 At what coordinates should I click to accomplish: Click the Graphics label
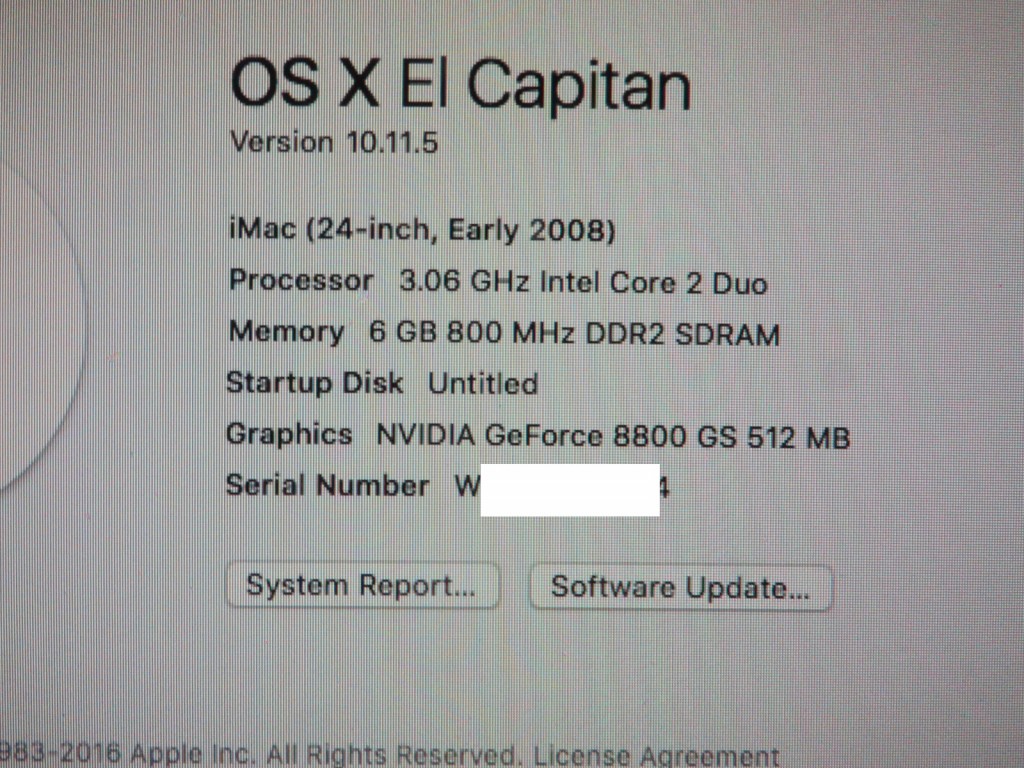pos(289,435)
